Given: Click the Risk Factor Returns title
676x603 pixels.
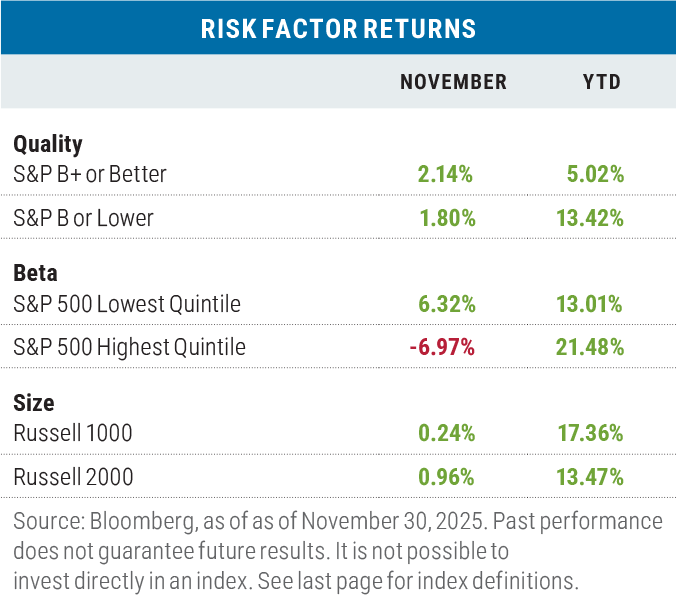Looking at the screenshot, I should pyautogui.click(x=337, y=27).
